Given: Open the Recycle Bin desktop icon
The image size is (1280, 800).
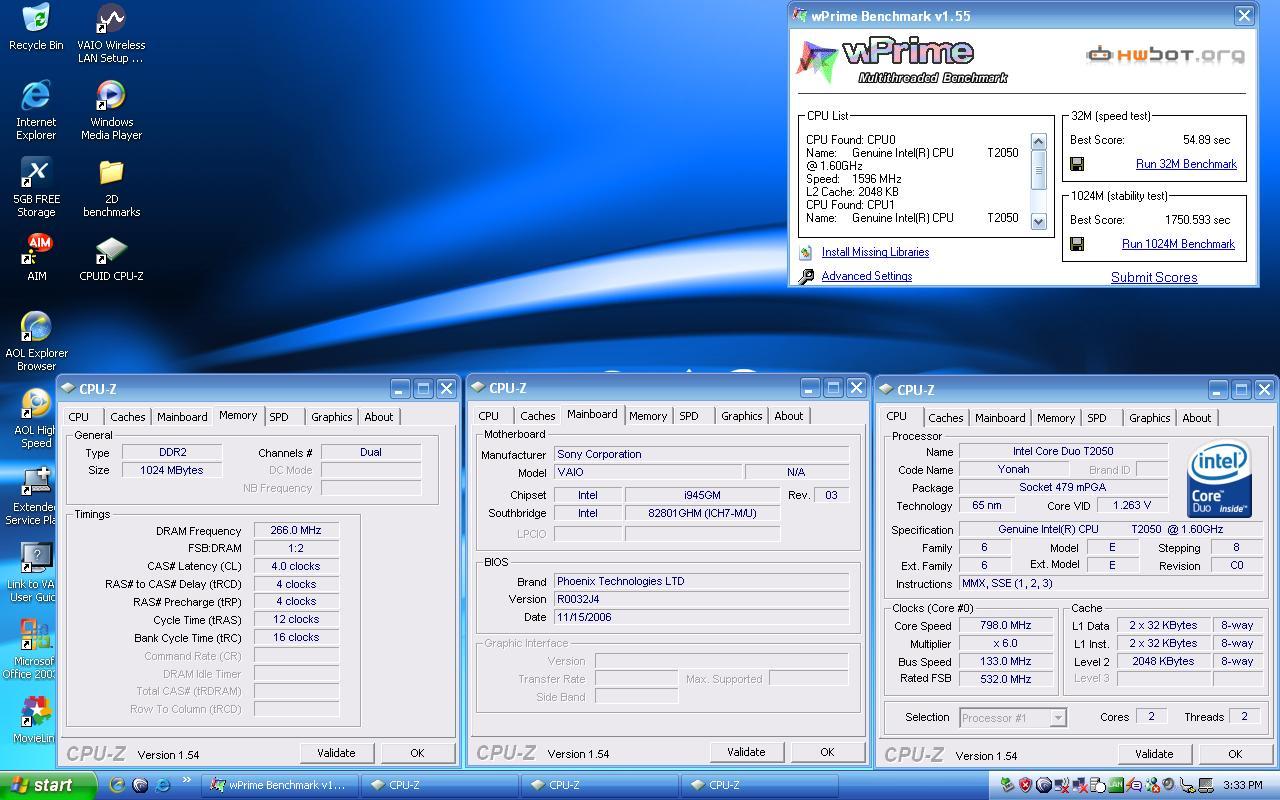Looking at the screenshot, I should click(x=36, y=28).
